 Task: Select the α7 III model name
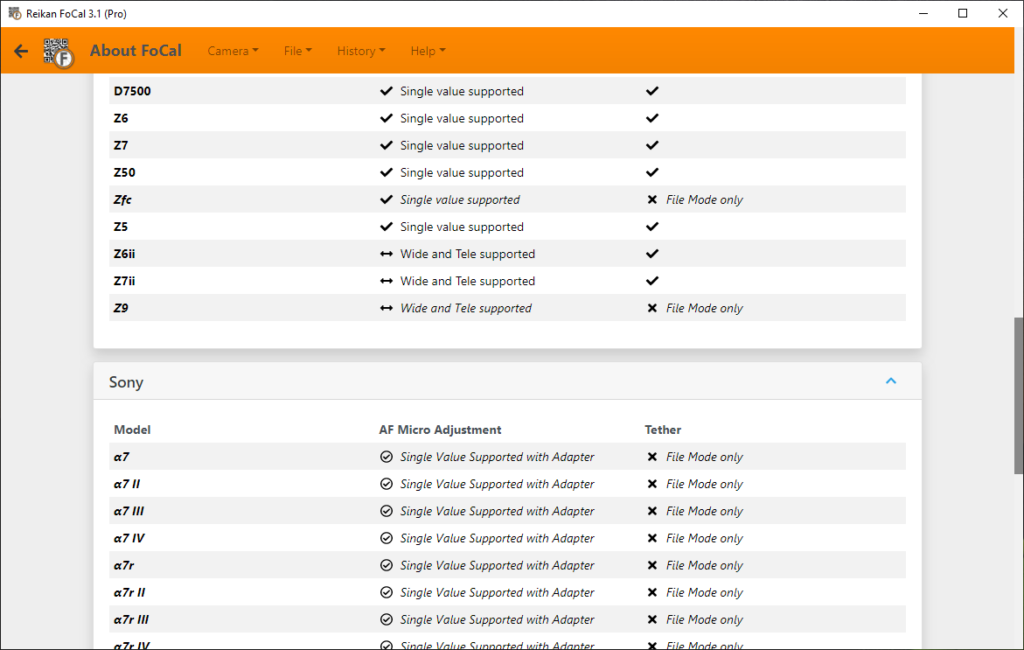tap(129, 512)
